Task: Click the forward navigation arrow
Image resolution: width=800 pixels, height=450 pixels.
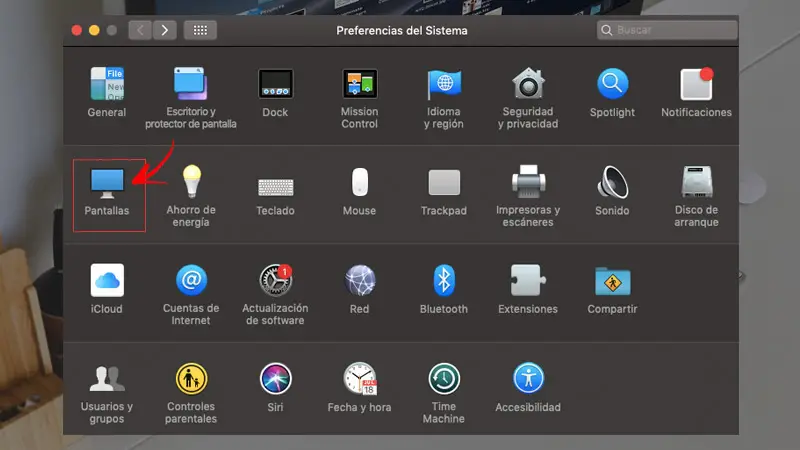Action: click(x=165, y=30)
